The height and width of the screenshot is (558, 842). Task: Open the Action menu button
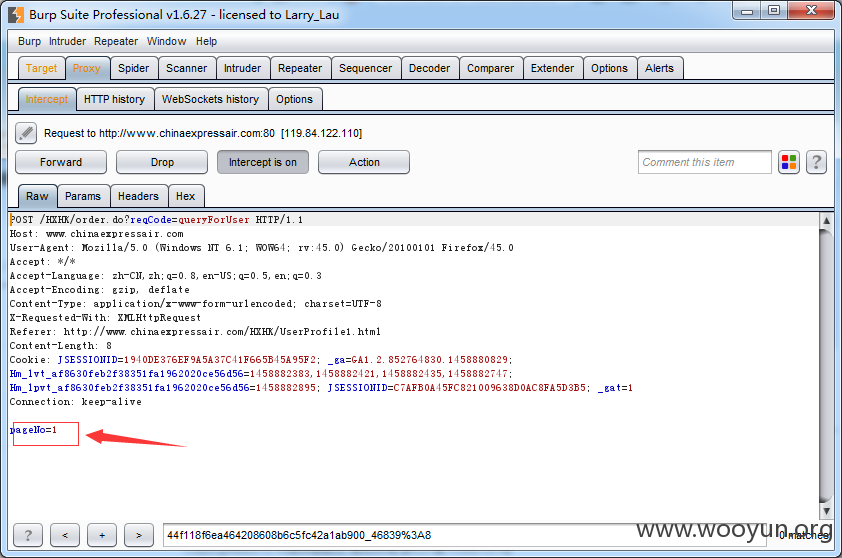[364, 162]
